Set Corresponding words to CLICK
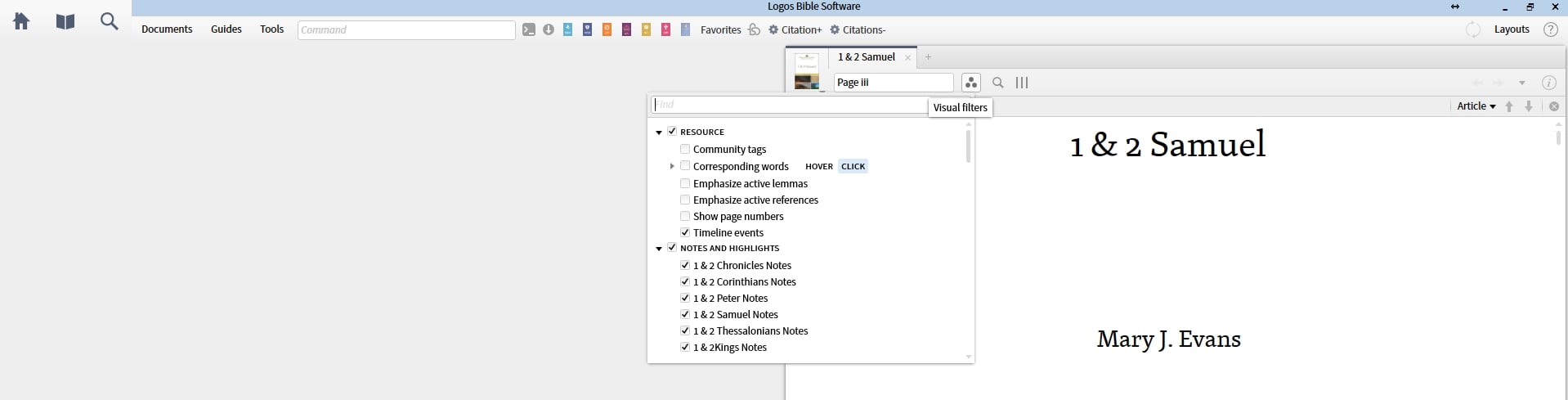This screenshot has width=1568, height=400. (x=853, y=166)
